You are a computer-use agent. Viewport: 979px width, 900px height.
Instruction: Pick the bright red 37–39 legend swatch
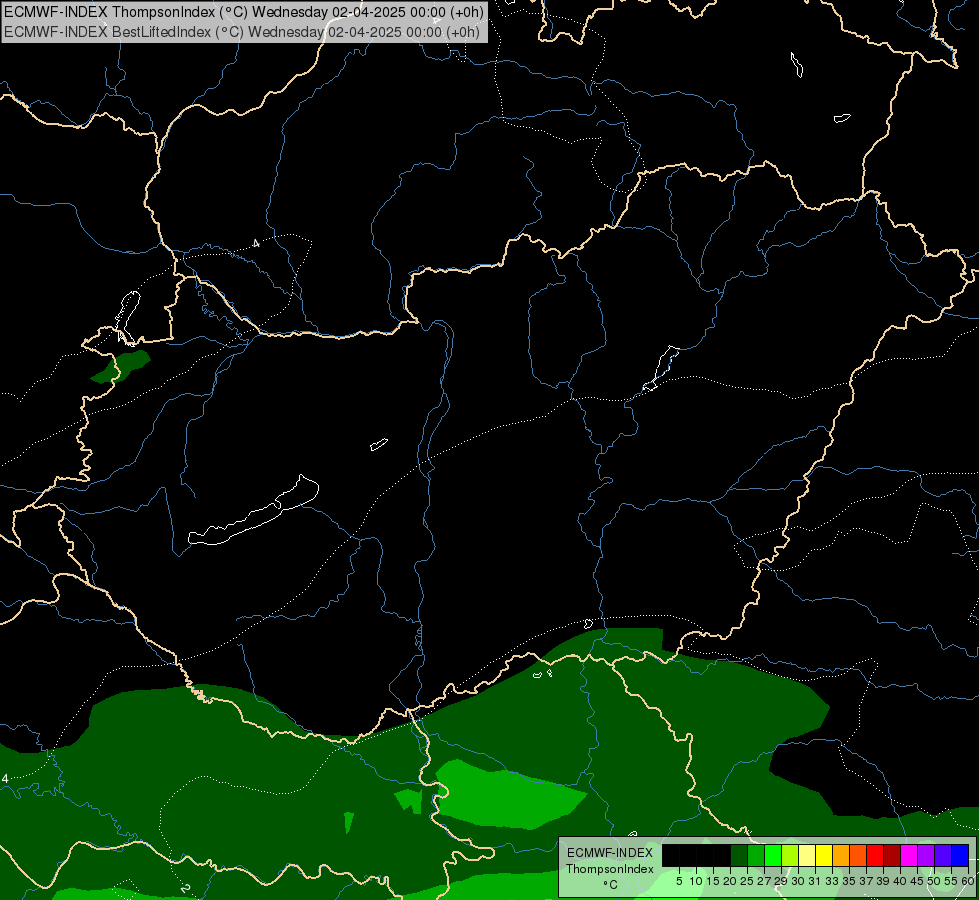click(875, 855)
